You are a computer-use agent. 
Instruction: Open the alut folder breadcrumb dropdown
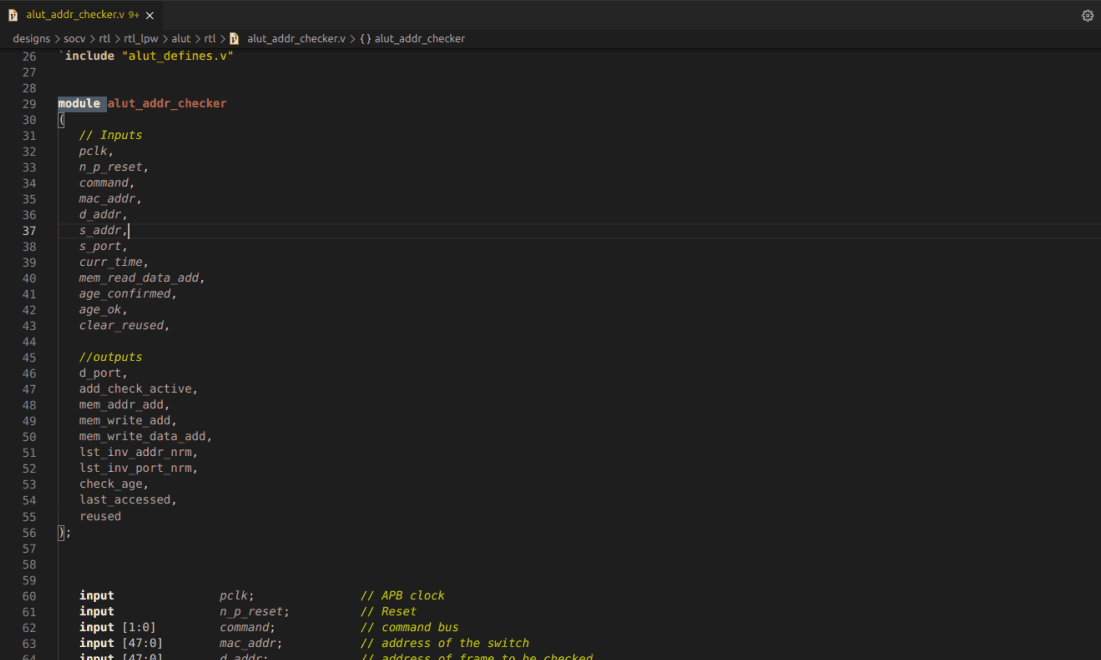[181, 38]
